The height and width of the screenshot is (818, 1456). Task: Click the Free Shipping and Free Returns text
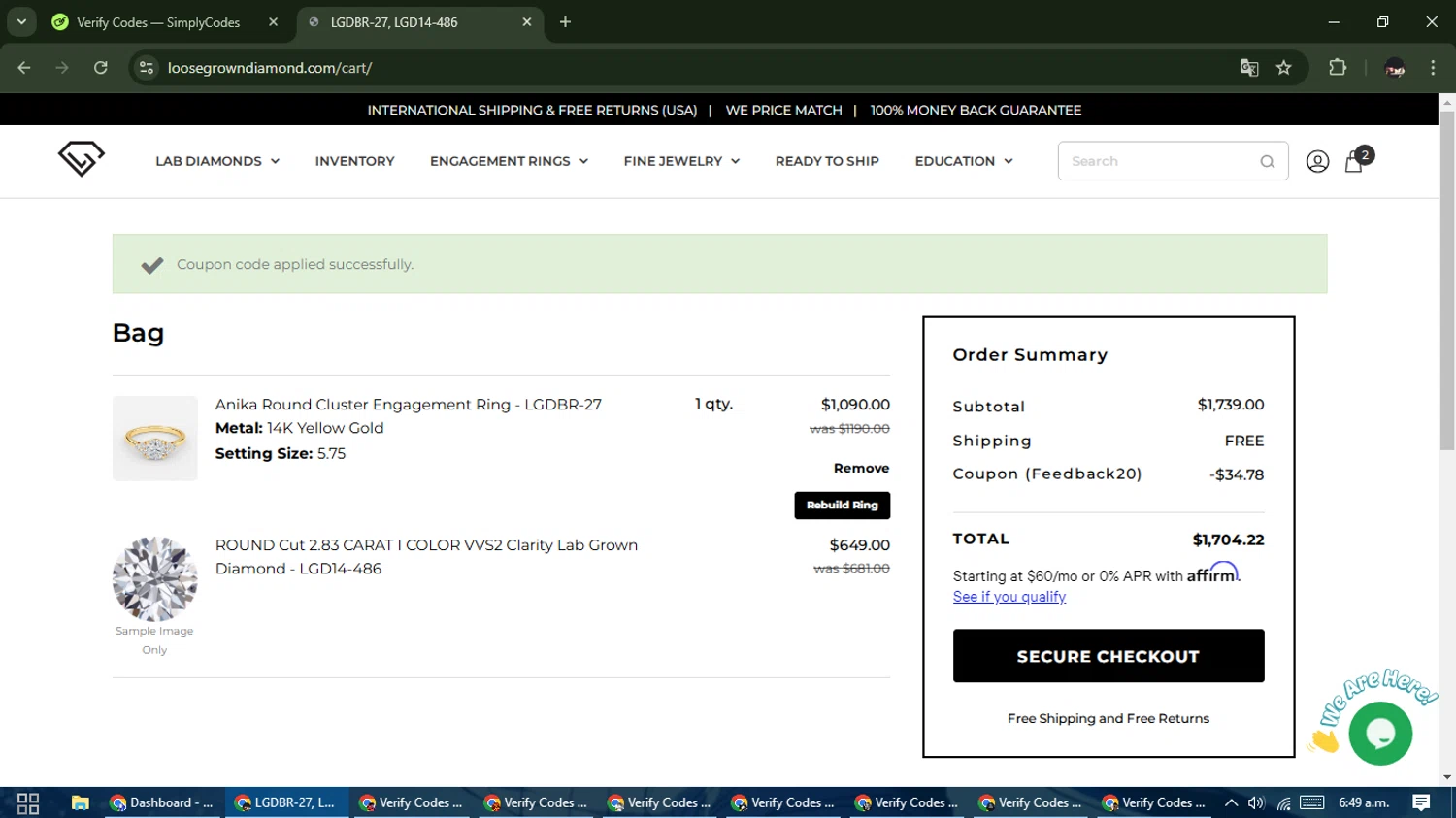pos(1109,718)
